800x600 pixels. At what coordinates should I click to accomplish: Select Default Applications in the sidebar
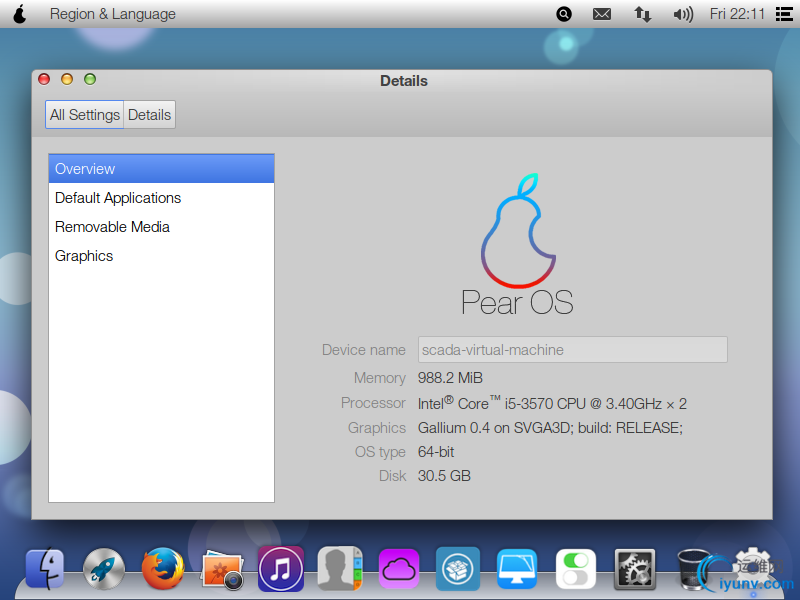click(x=161, y=198)
